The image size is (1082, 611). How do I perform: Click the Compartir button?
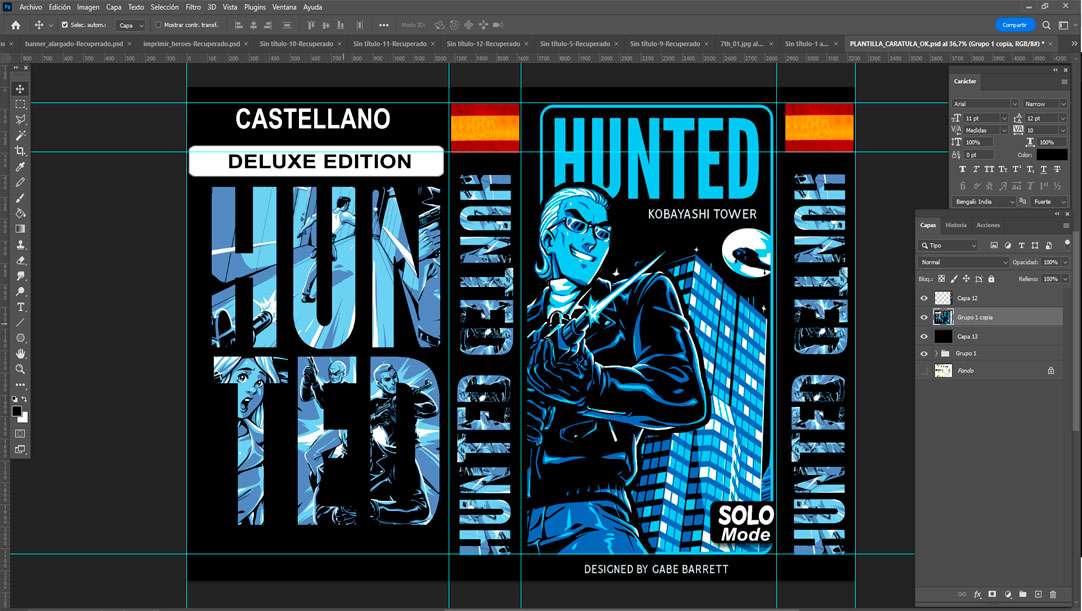pos(1014,25)
